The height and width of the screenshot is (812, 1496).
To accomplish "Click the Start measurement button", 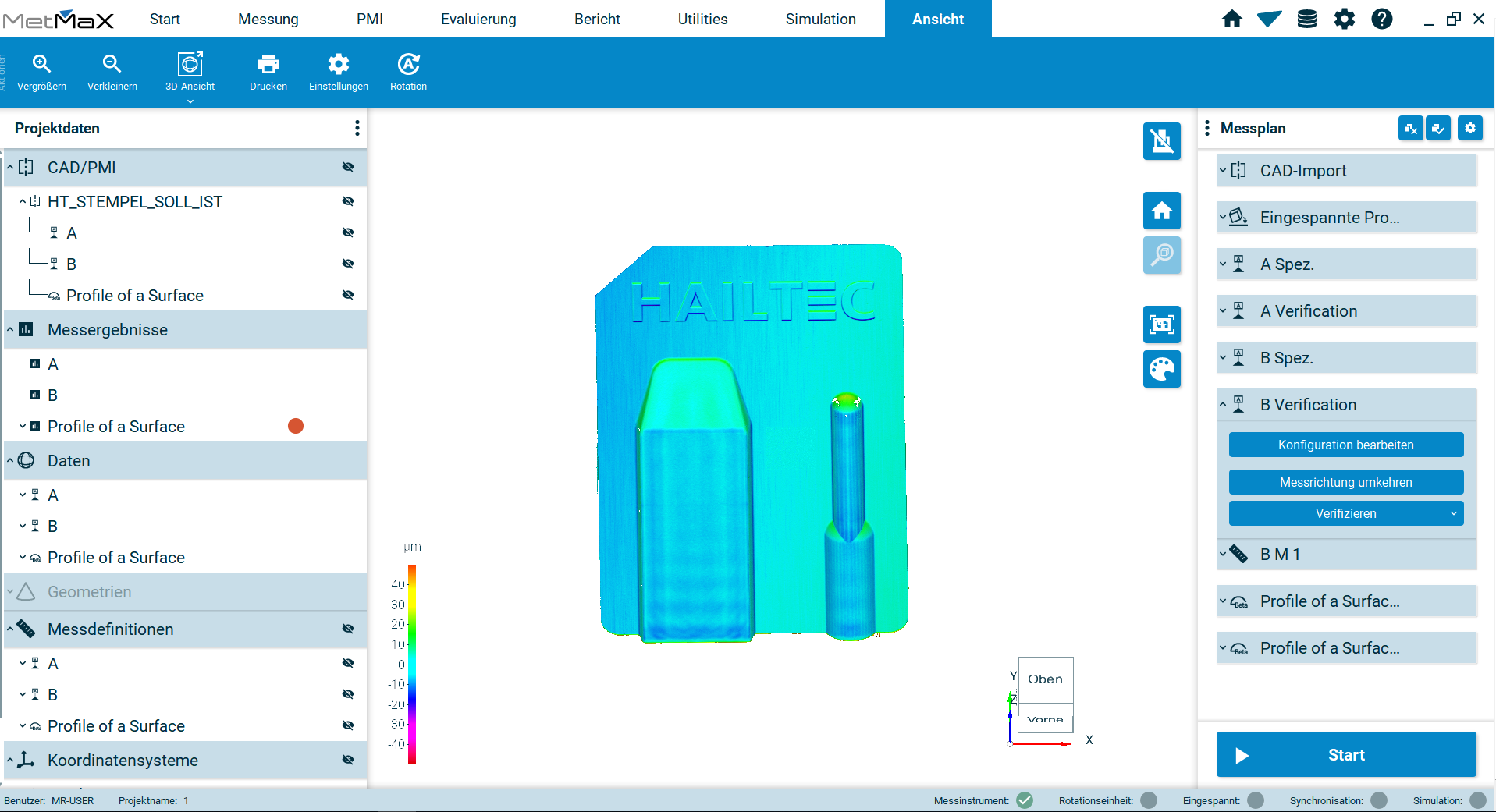I will point(1346,754).
